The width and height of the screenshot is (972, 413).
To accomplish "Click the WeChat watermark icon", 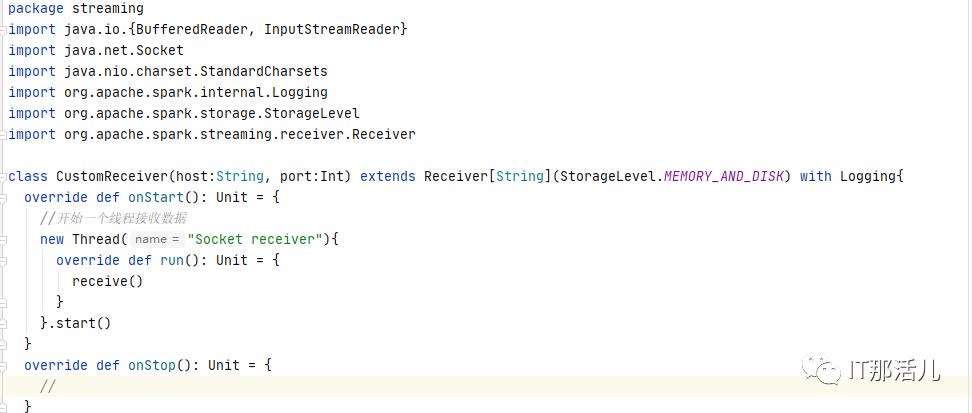I will click(x=821, y=369).
